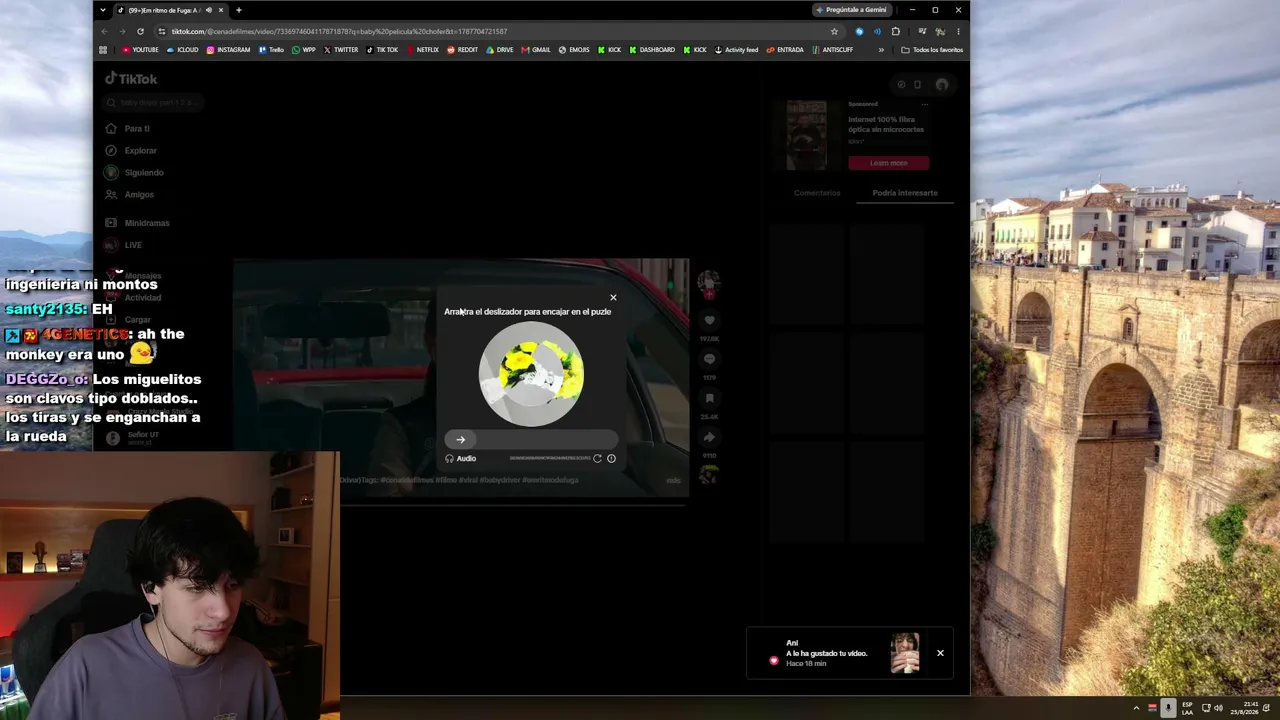This screenshot has width=1280, height=720.
Task: Open a new browser tab
Action: 238,10
